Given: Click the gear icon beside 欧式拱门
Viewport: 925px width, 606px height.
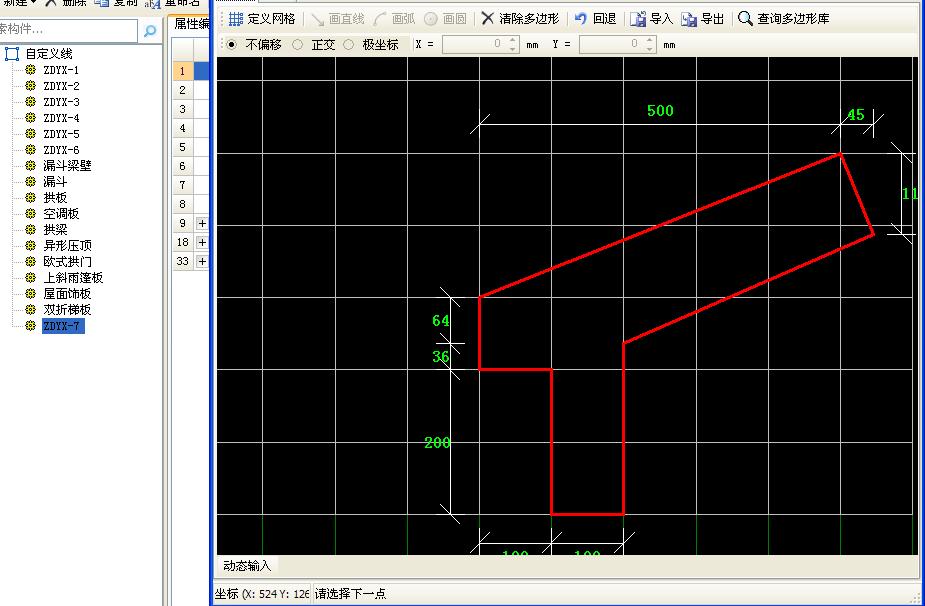Looking at the screenshot, I should click(x=31, y=261).
